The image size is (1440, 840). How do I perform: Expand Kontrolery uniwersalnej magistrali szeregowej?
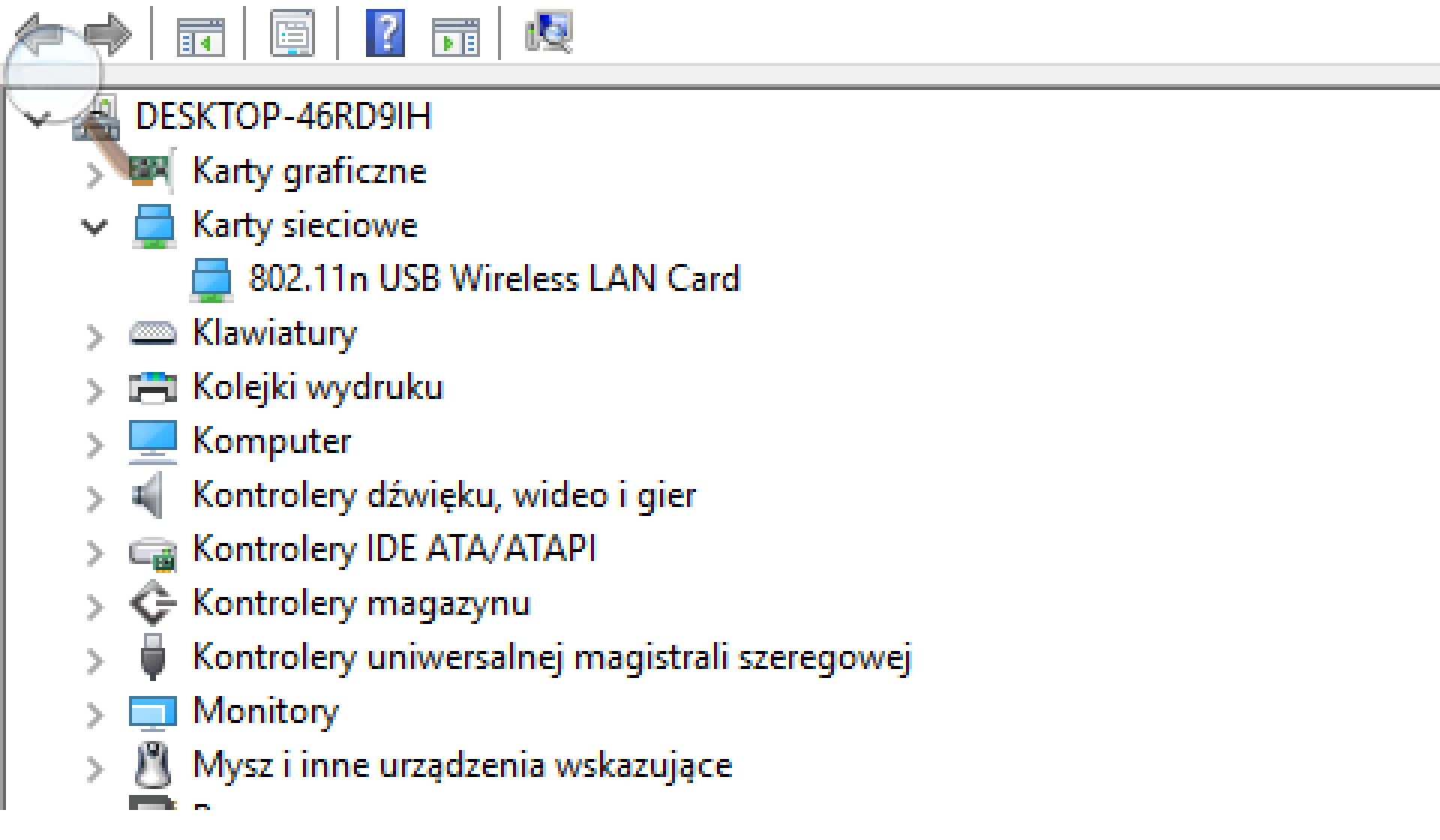pos(94,661)
